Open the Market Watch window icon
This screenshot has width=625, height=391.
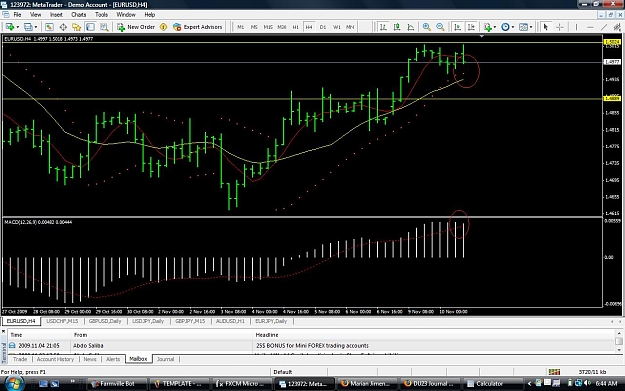[x=49, y=27]
